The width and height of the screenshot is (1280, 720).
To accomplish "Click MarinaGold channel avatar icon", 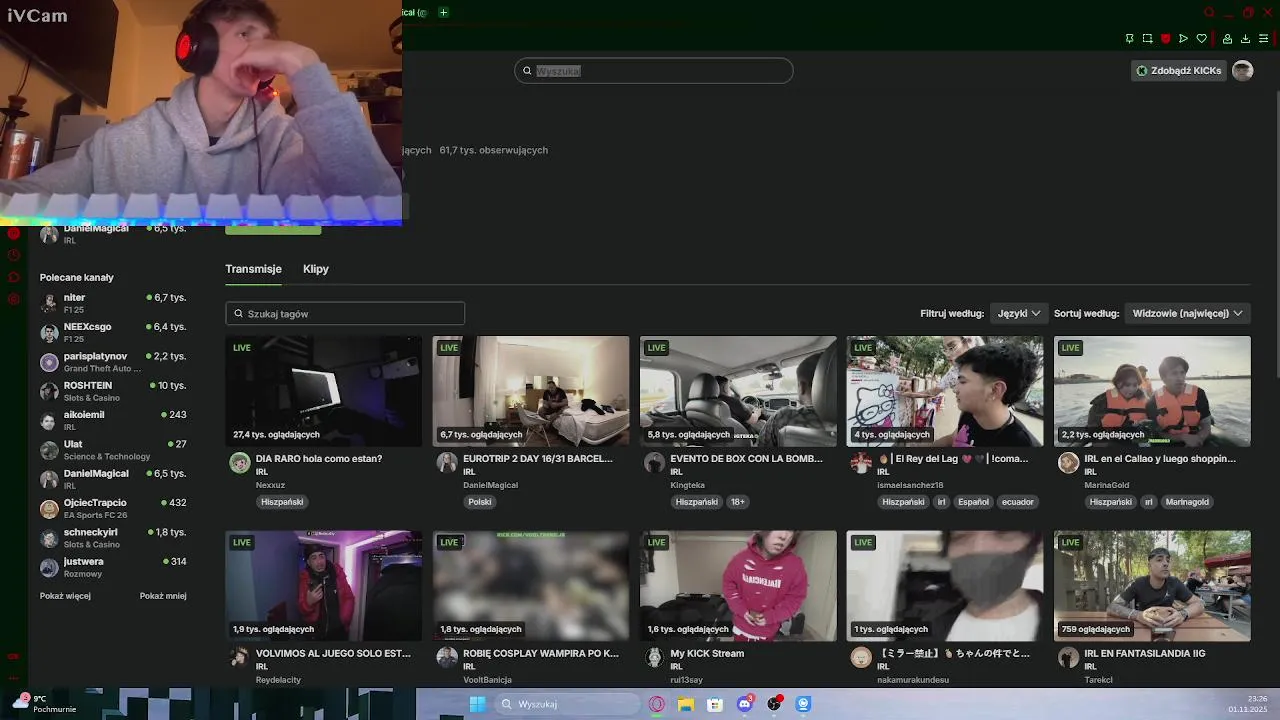I will coord(1068,462).
